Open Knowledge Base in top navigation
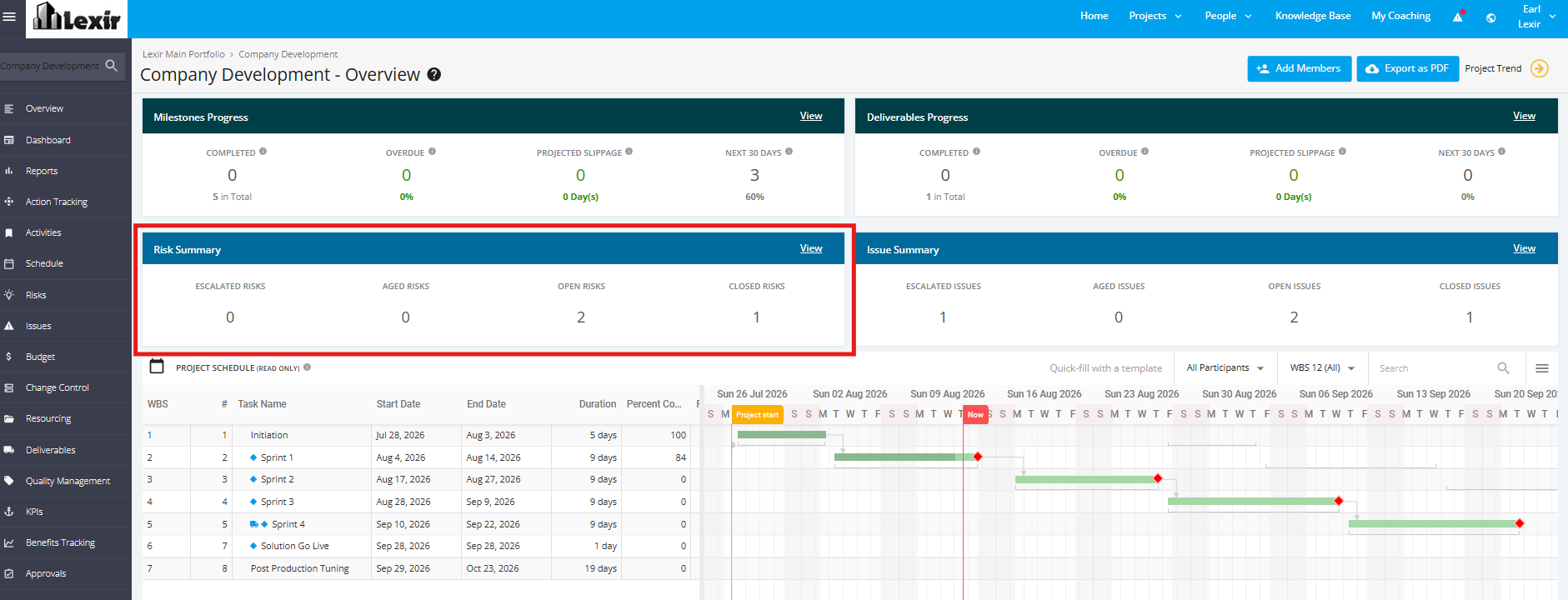Image resolution: width=1568 pixels, height=600 pixels. click(x=1313, y=16)
